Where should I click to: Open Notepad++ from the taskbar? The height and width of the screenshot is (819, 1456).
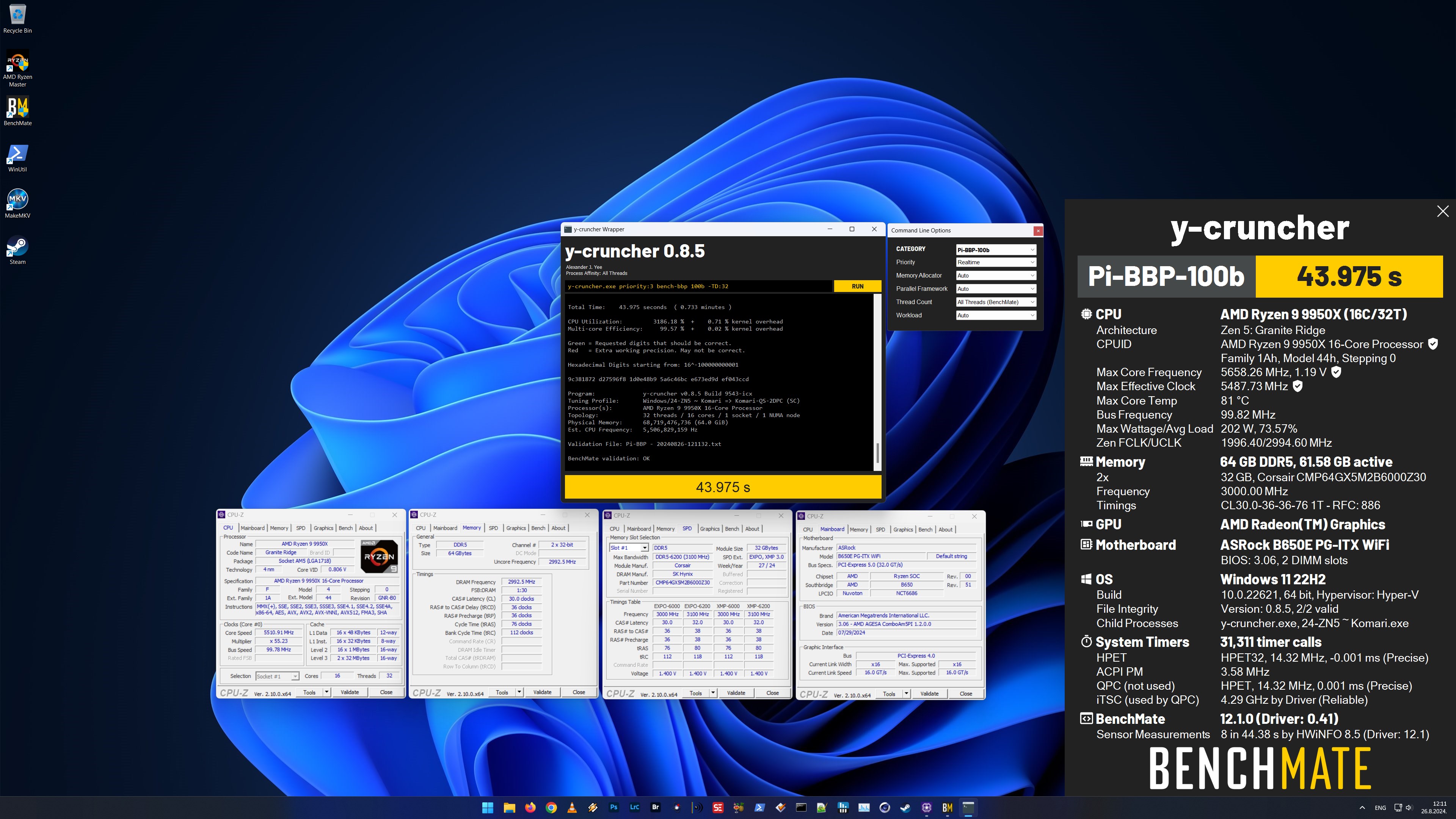point(822,808)
